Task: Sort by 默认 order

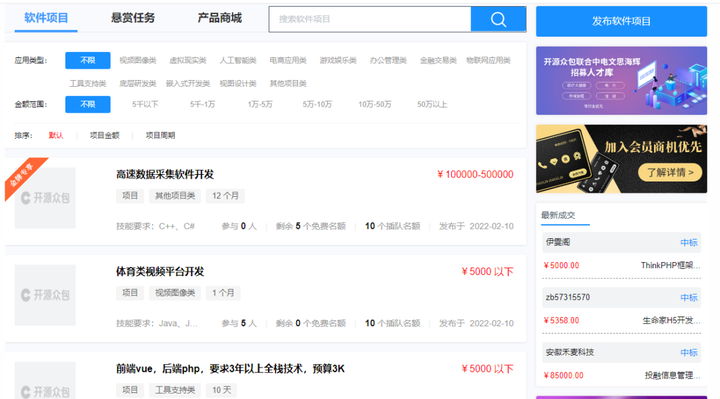Action: 56,135
